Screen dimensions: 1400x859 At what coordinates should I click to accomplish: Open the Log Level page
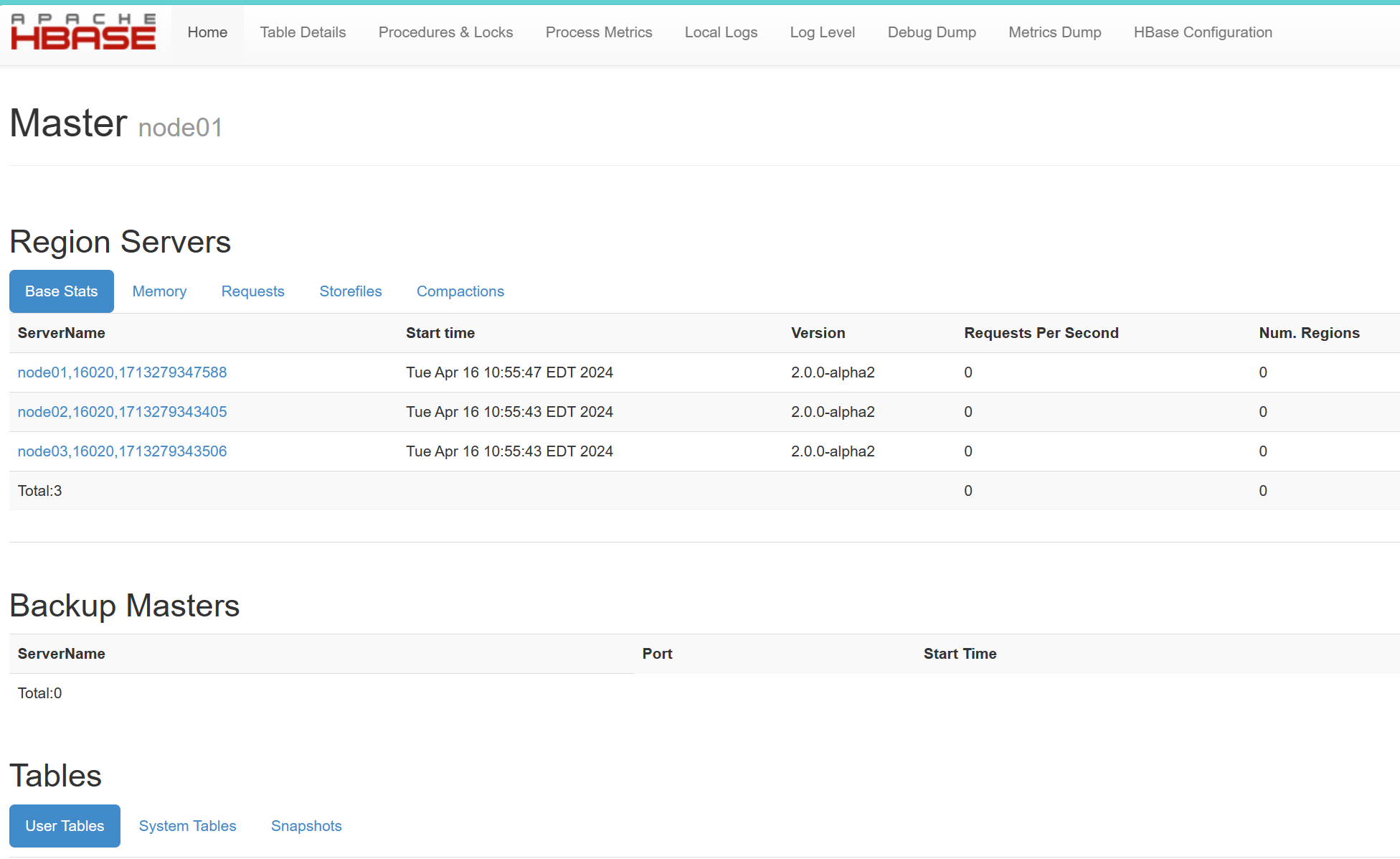pos(822,32)
